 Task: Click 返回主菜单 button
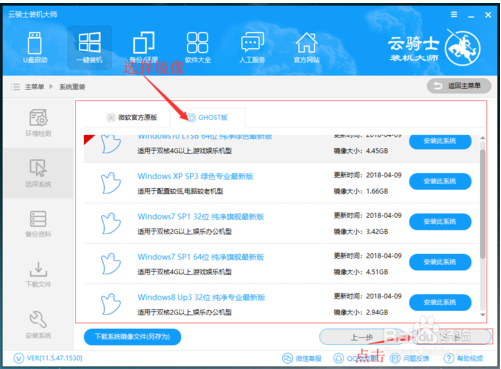coord(459,86)
